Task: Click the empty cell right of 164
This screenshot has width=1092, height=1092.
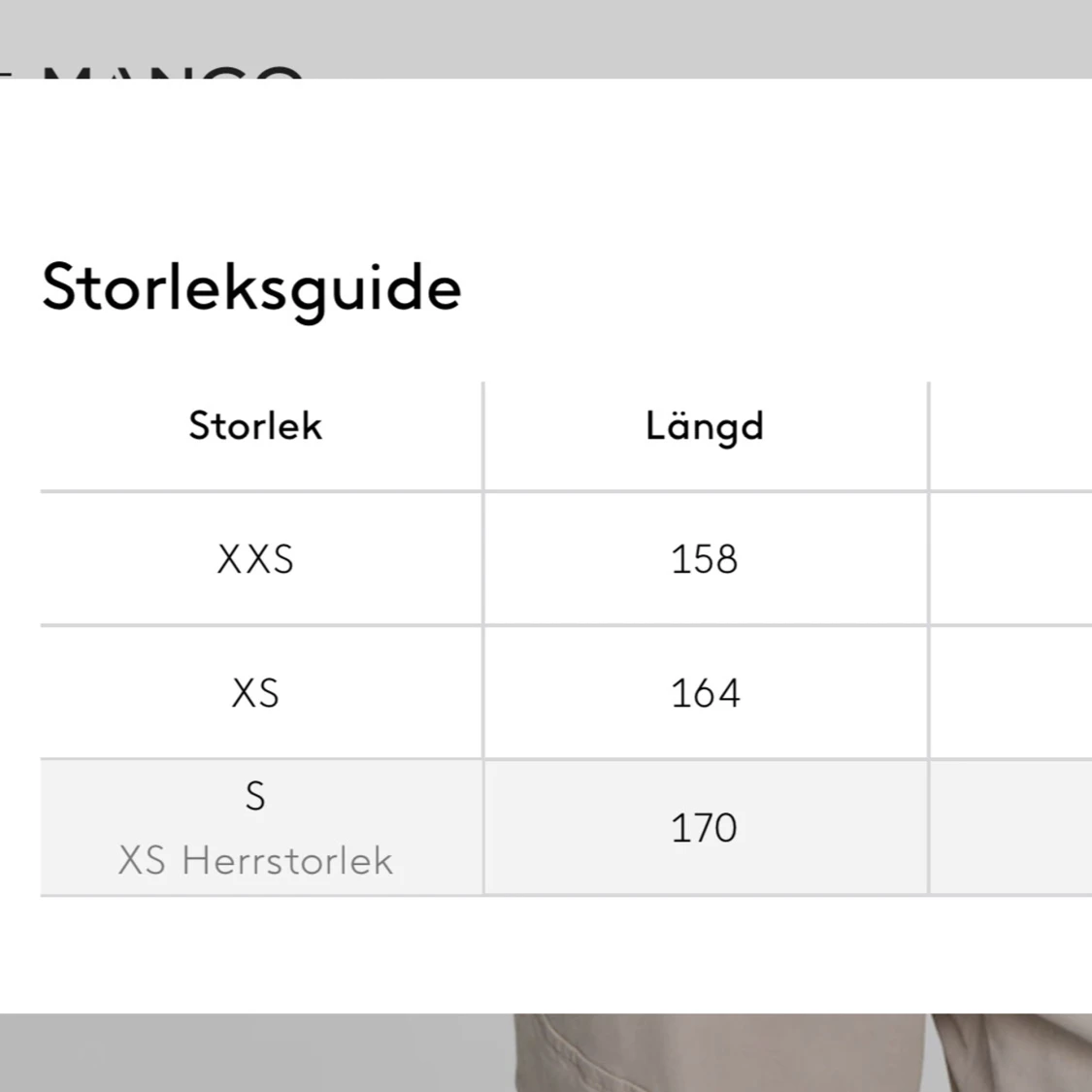Action: pos(1011,692)
